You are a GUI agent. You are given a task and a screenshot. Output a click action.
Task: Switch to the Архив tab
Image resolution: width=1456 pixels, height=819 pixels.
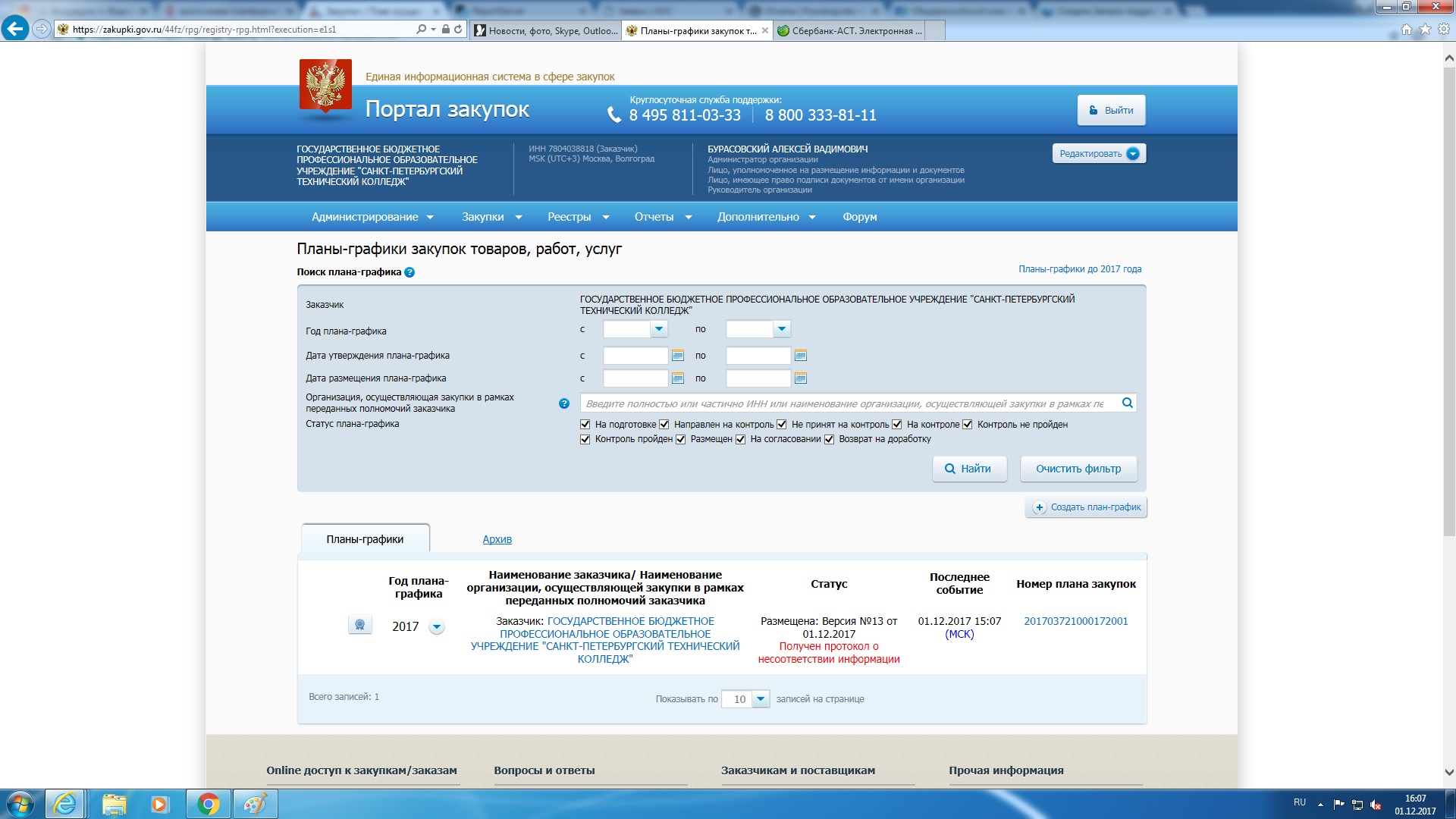click(497, 539)
